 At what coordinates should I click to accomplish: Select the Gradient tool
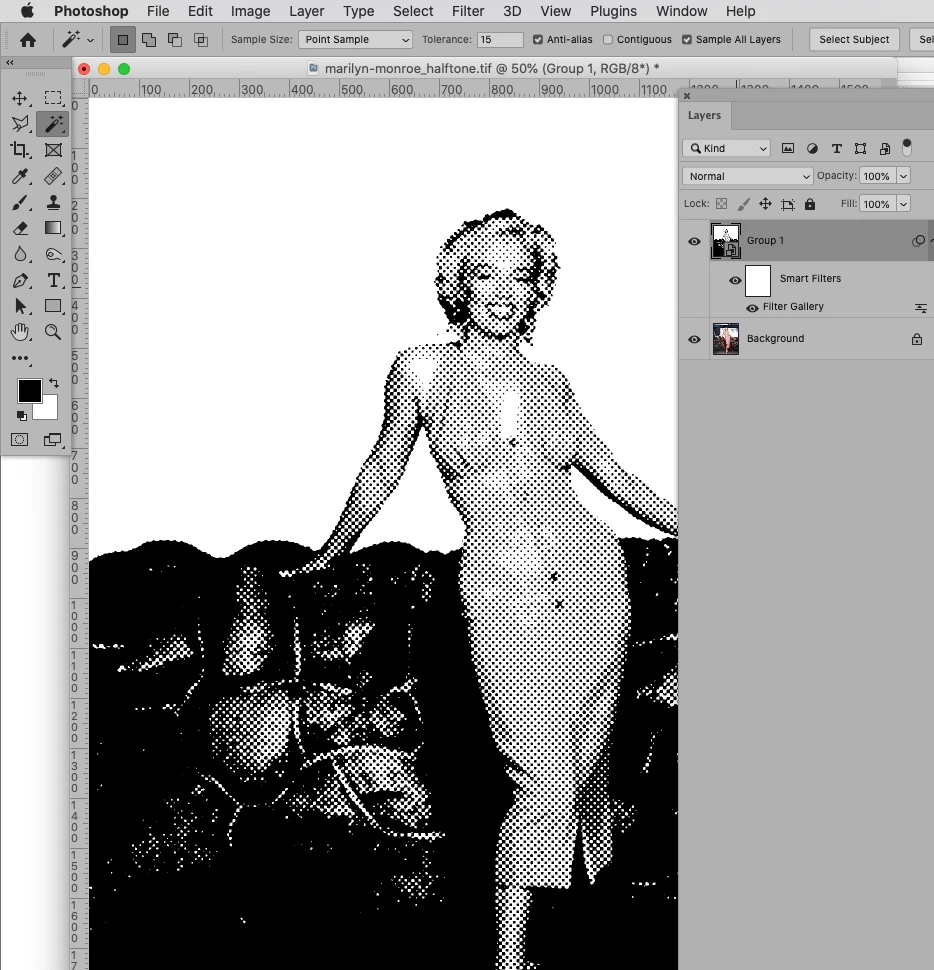[x=53, y=228]
